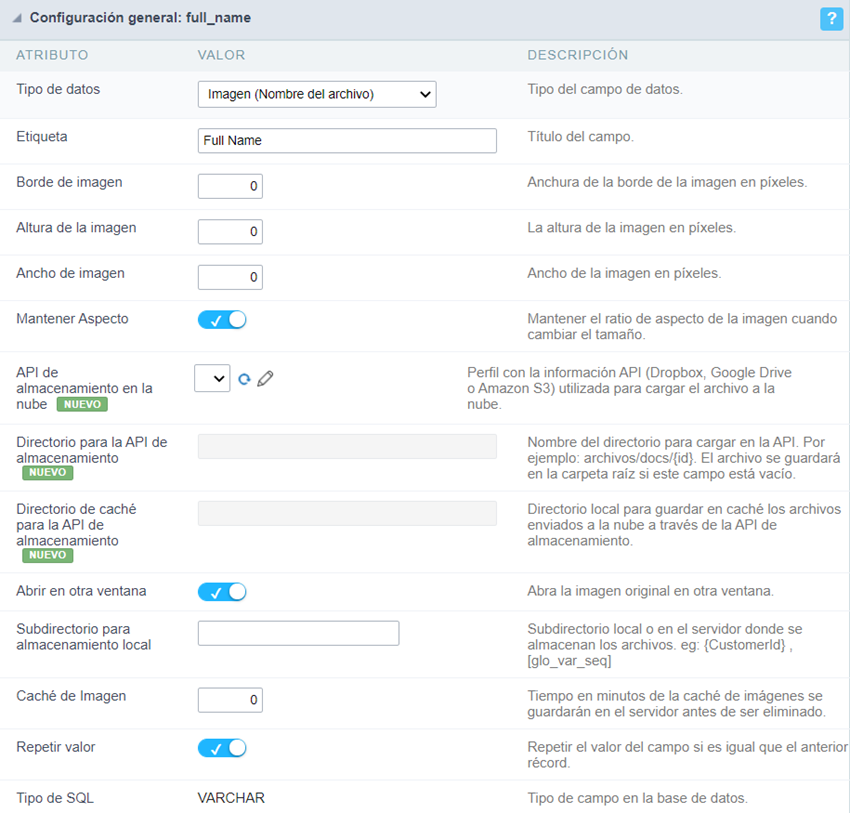Disable the Repetir valor switch
850x813 pixels.
[221, 747]
